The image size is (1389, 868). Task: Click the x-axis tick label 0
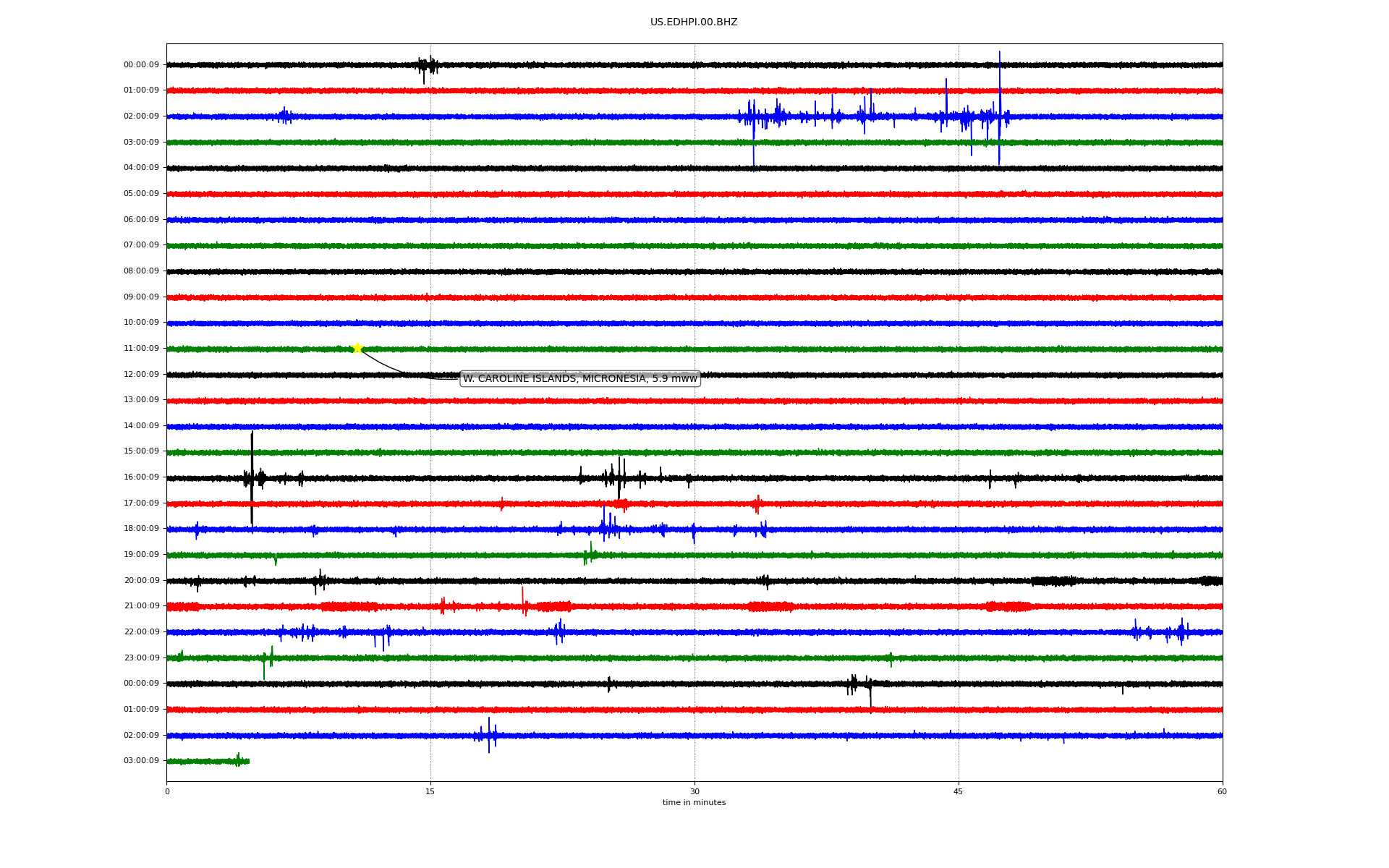pyautogui.click(x=167, y=791)
